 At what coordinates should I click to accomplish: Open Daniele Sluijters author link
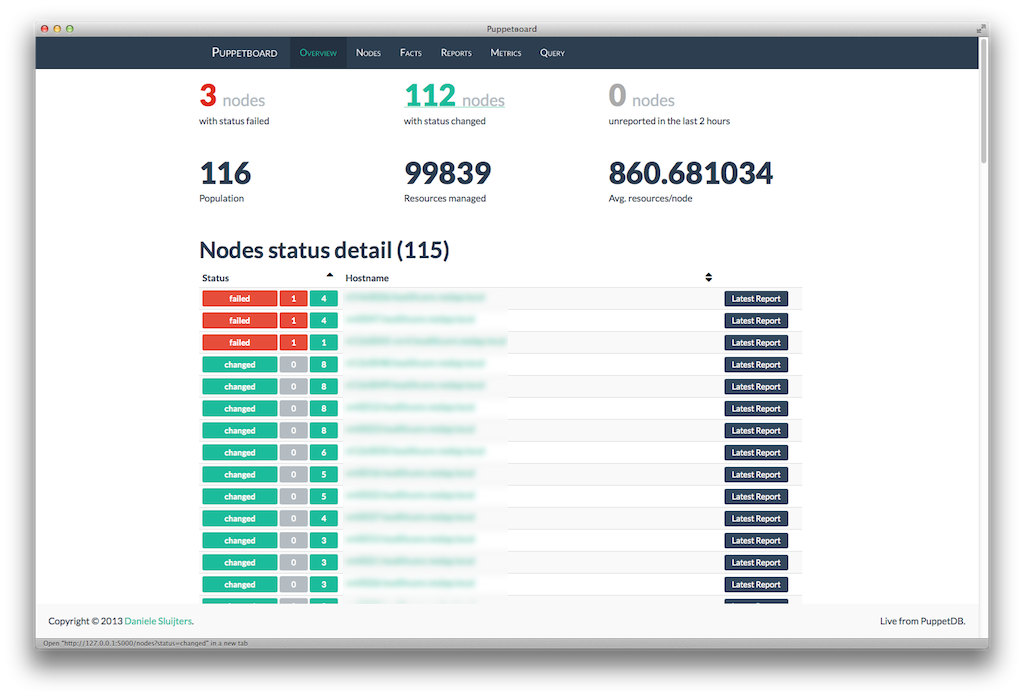(x=158, y=621)
